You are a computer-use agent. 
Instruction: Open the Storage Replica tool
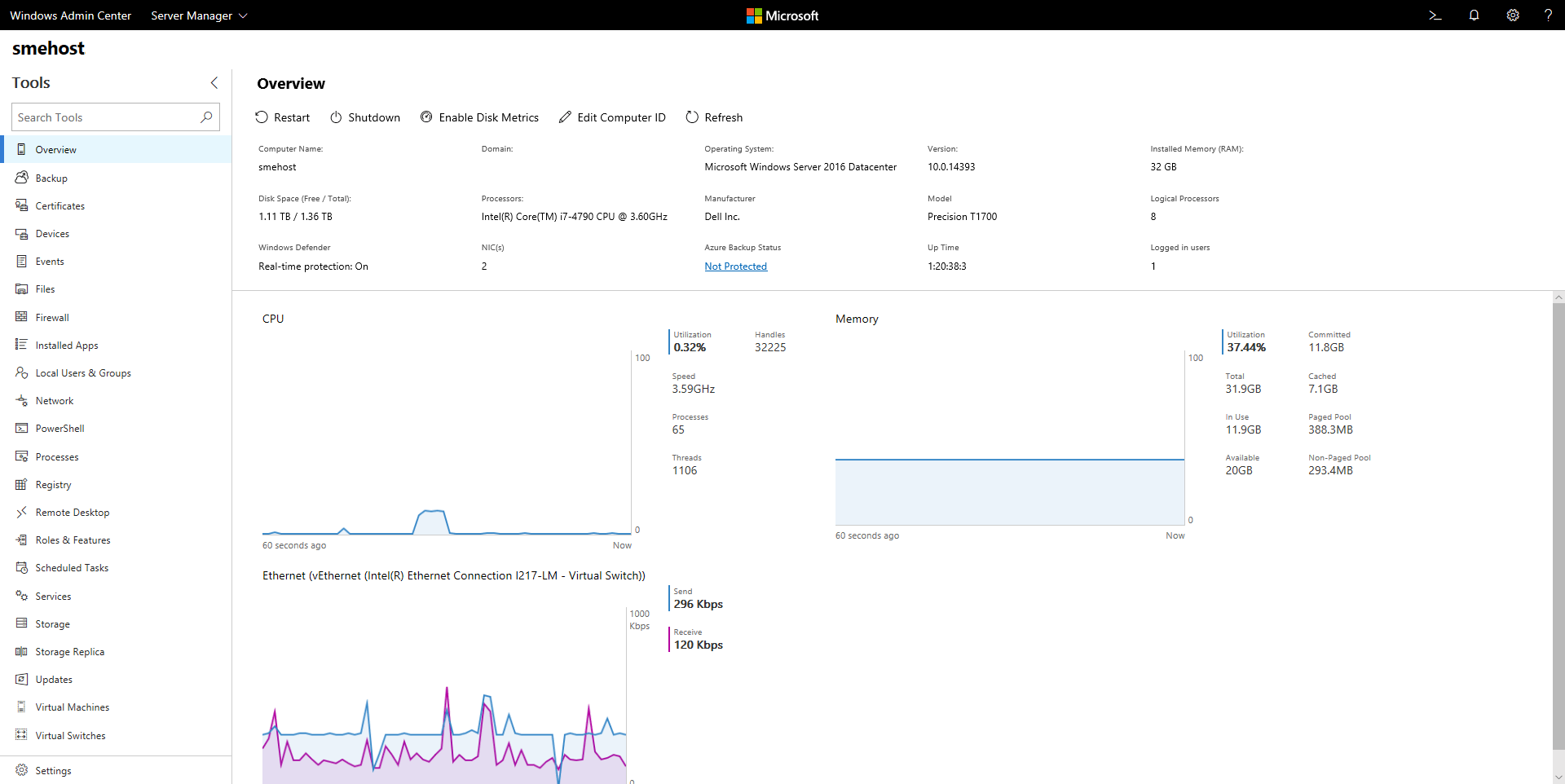(70, 651)
